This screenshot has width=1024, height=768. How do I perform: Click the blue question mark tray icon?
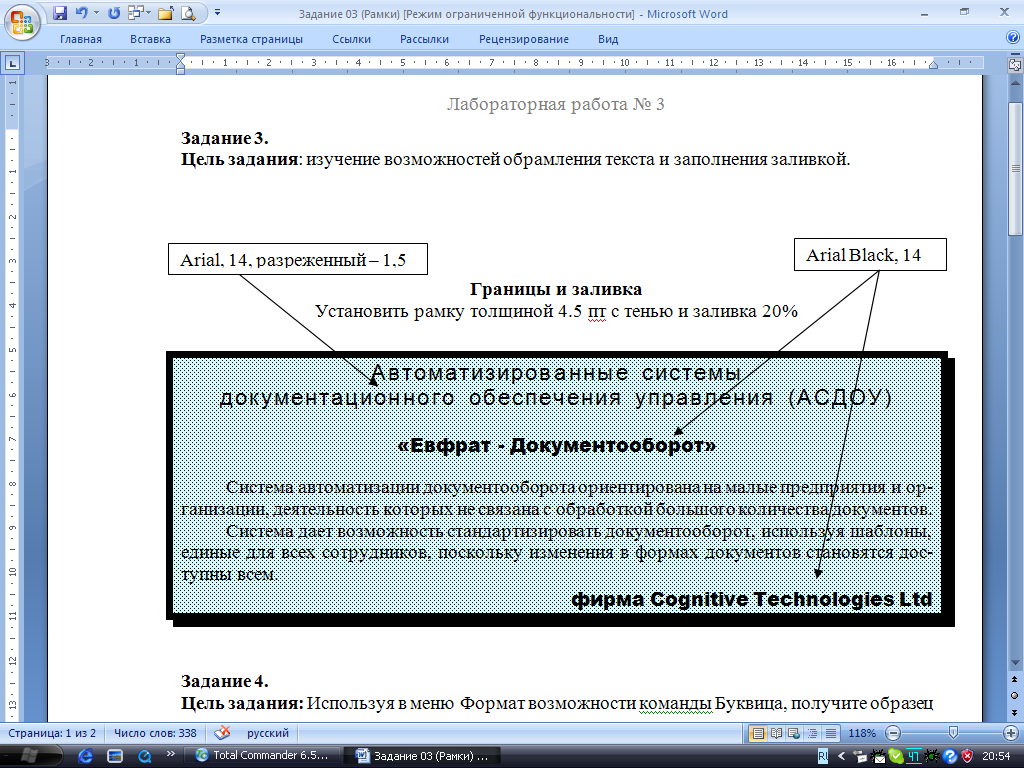pos(950,756)
